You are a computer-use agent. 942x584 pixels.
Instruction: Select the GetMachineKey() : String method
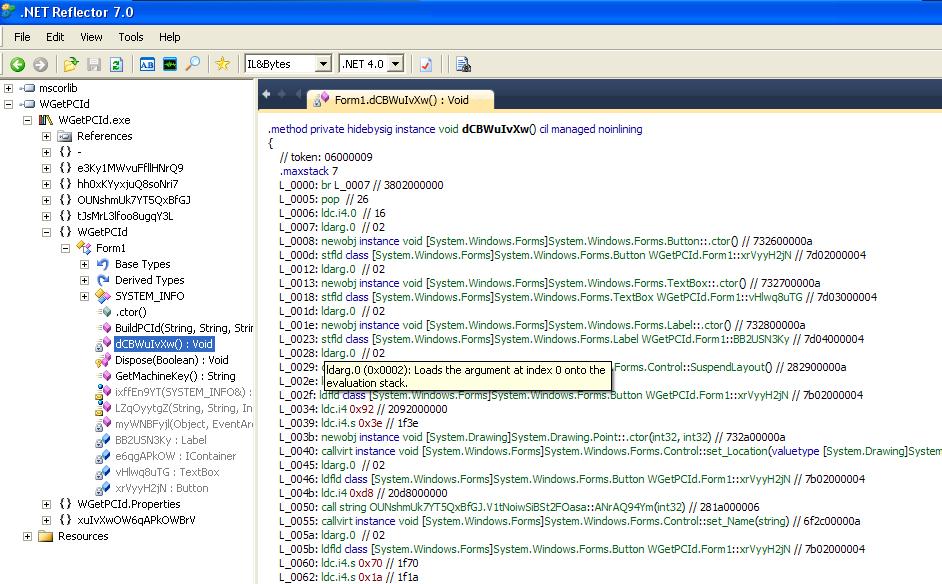[x=175, y=376]
